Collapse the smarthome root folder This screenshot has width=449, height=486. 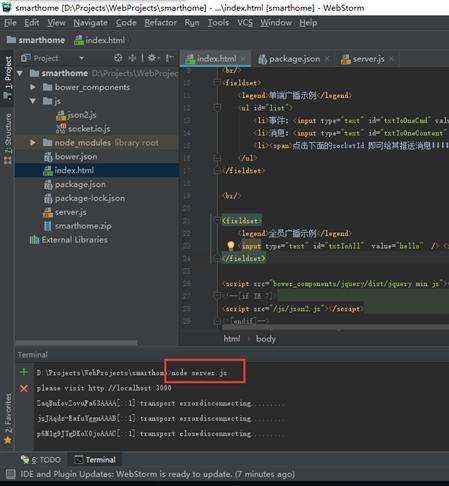tap(20, 73)
